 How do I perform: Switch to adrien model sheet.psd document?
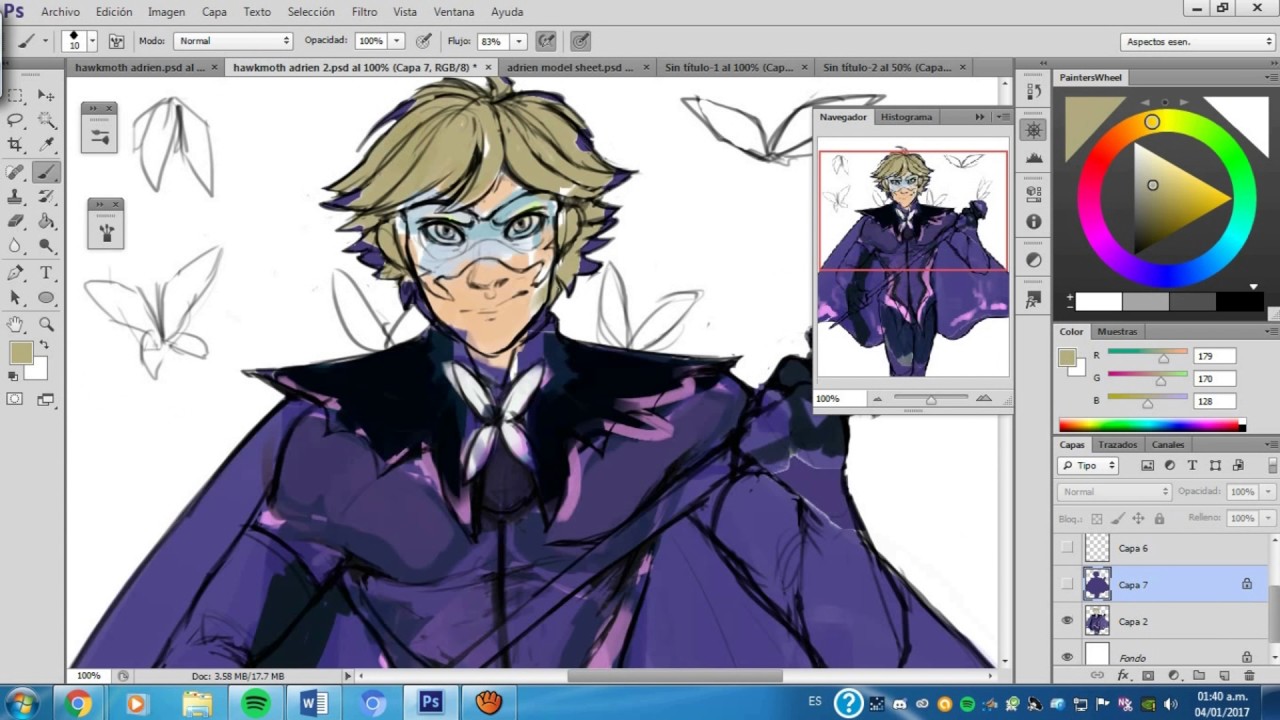click(570, 68)
